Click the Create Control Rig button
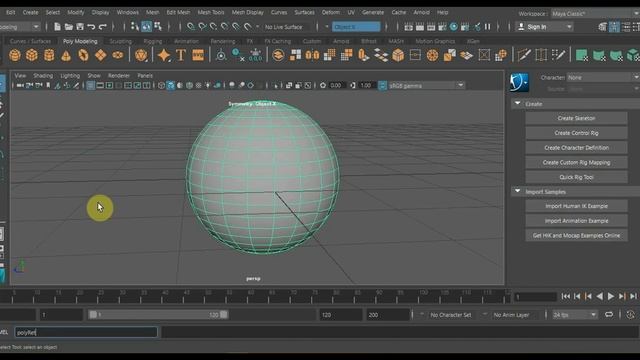Screen dimensions: 640x360 (x=576, y=133)
